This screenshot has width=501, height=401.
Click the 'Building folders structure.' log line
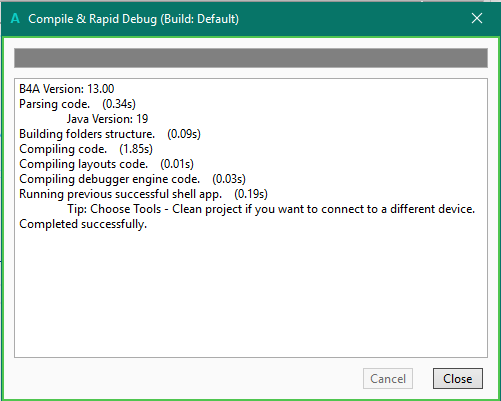[87, 134]
